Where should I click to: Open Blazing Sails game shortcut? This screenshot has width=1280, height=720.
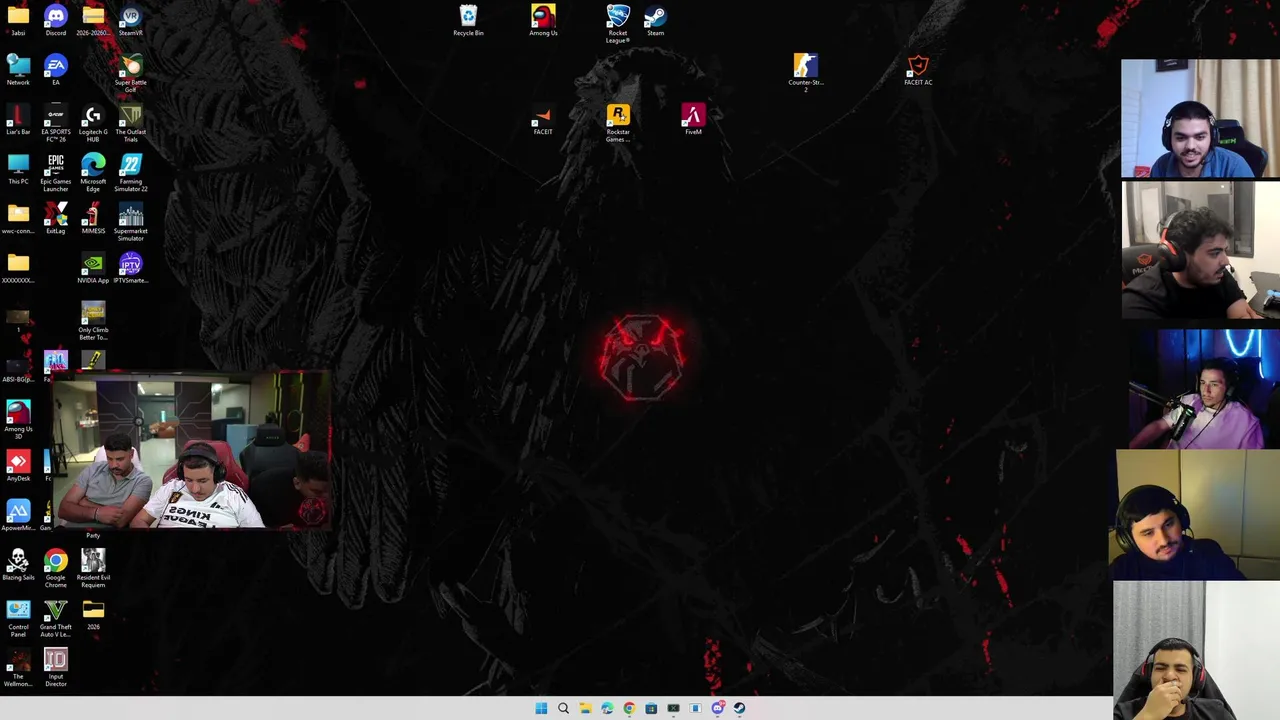[18, 565]
